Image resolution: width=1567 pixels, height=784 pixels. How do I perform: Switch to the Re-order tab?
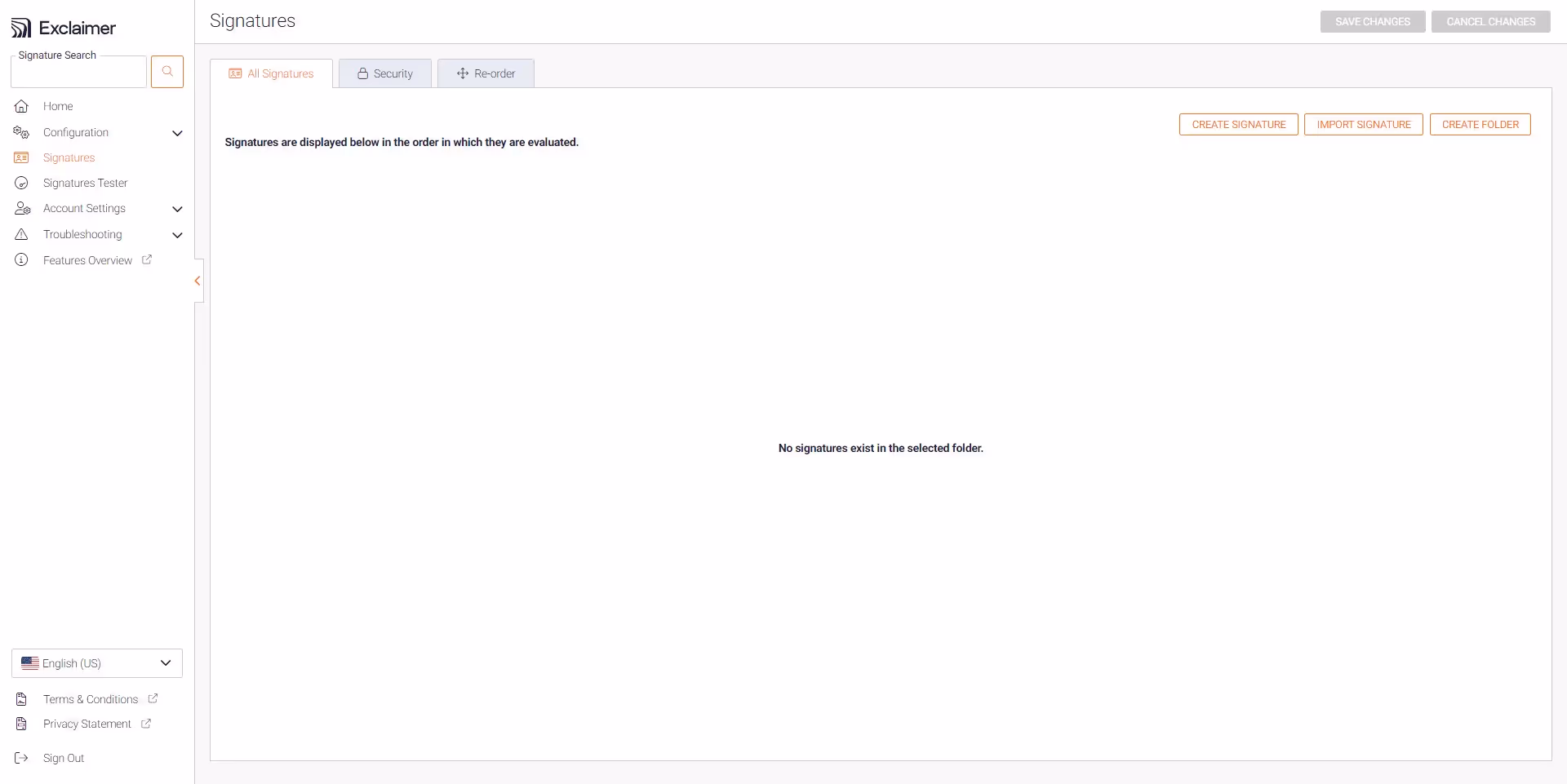[486, 73]
